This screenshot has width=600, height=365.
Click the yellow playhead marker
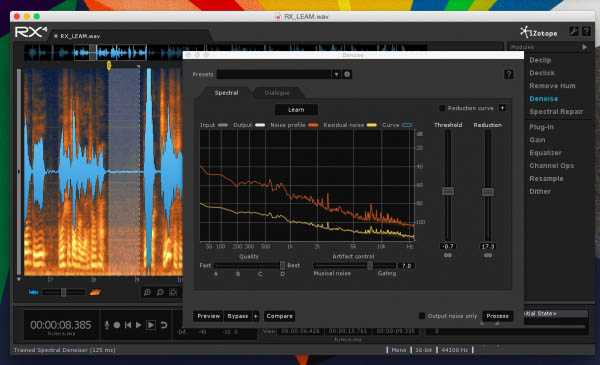click(109, 66)
